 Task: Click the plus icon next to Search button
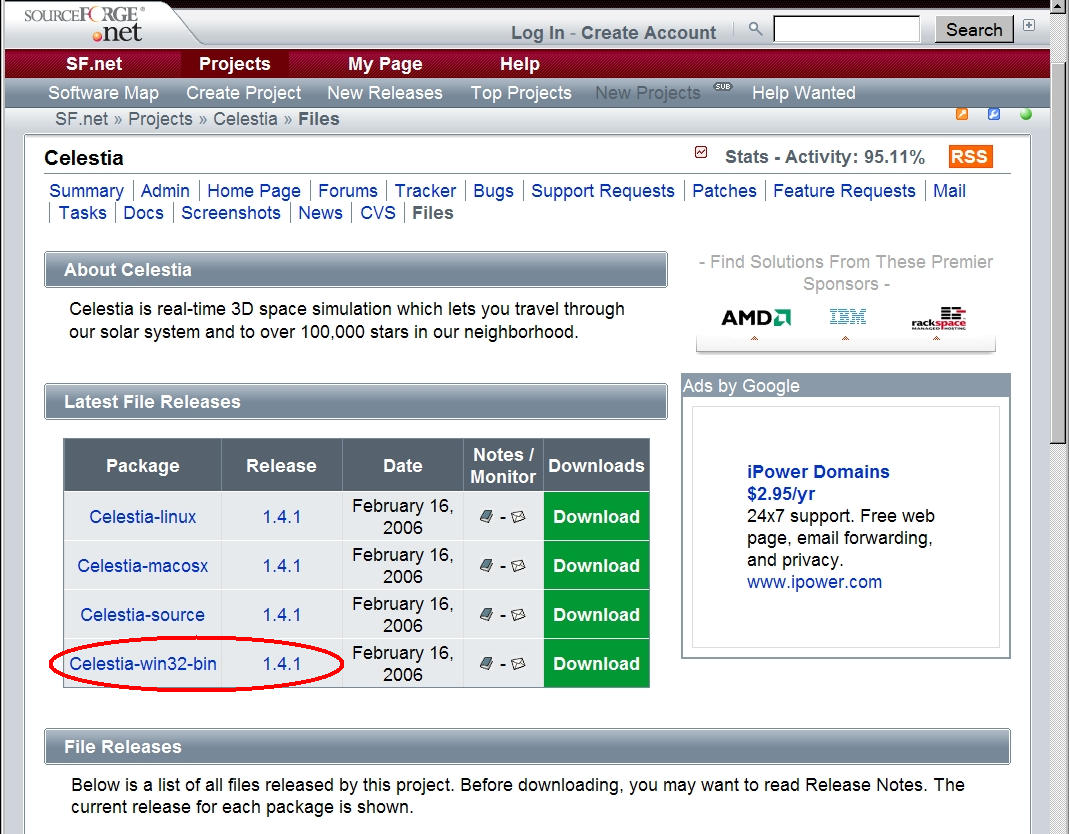(1029, 25)
